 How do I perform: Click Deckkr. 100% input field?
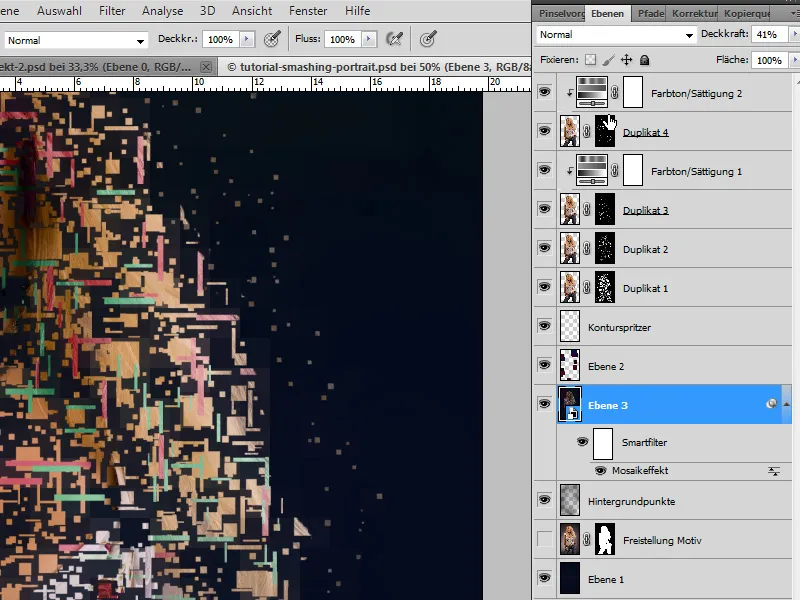click(x=221, y=39)
